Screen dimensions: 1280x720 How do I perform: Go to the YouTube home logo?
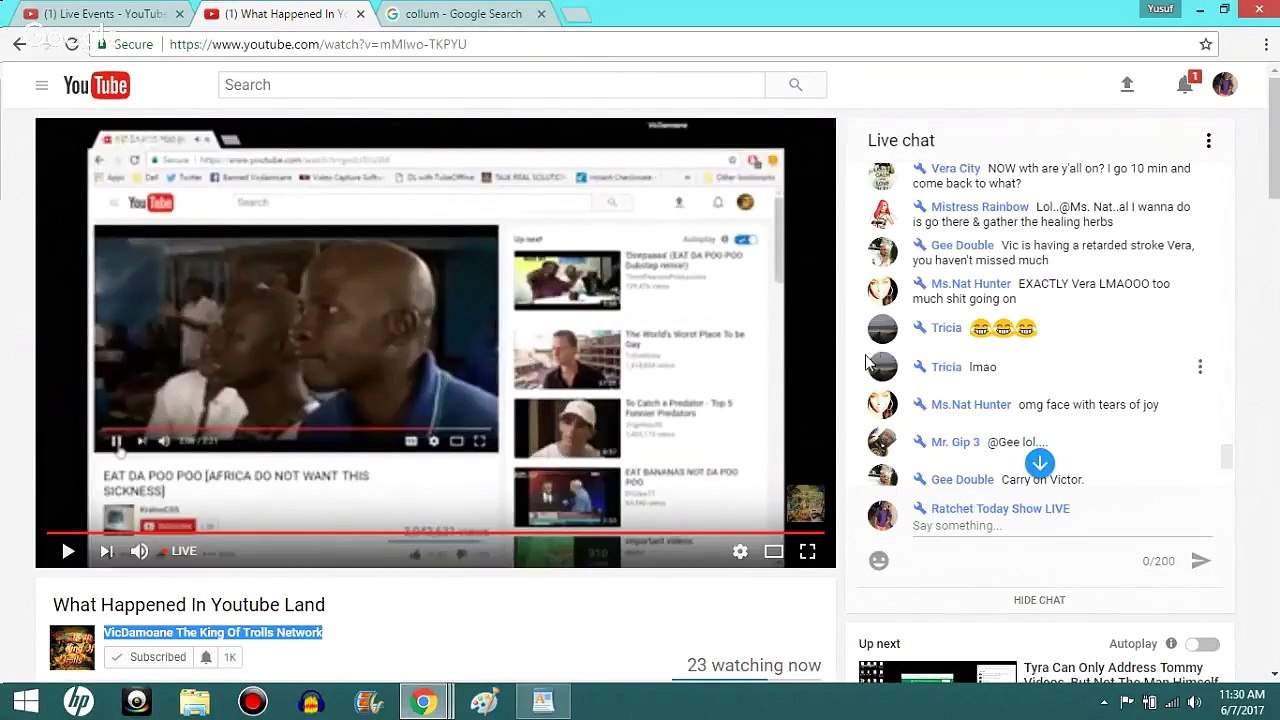tap(96, 85)
